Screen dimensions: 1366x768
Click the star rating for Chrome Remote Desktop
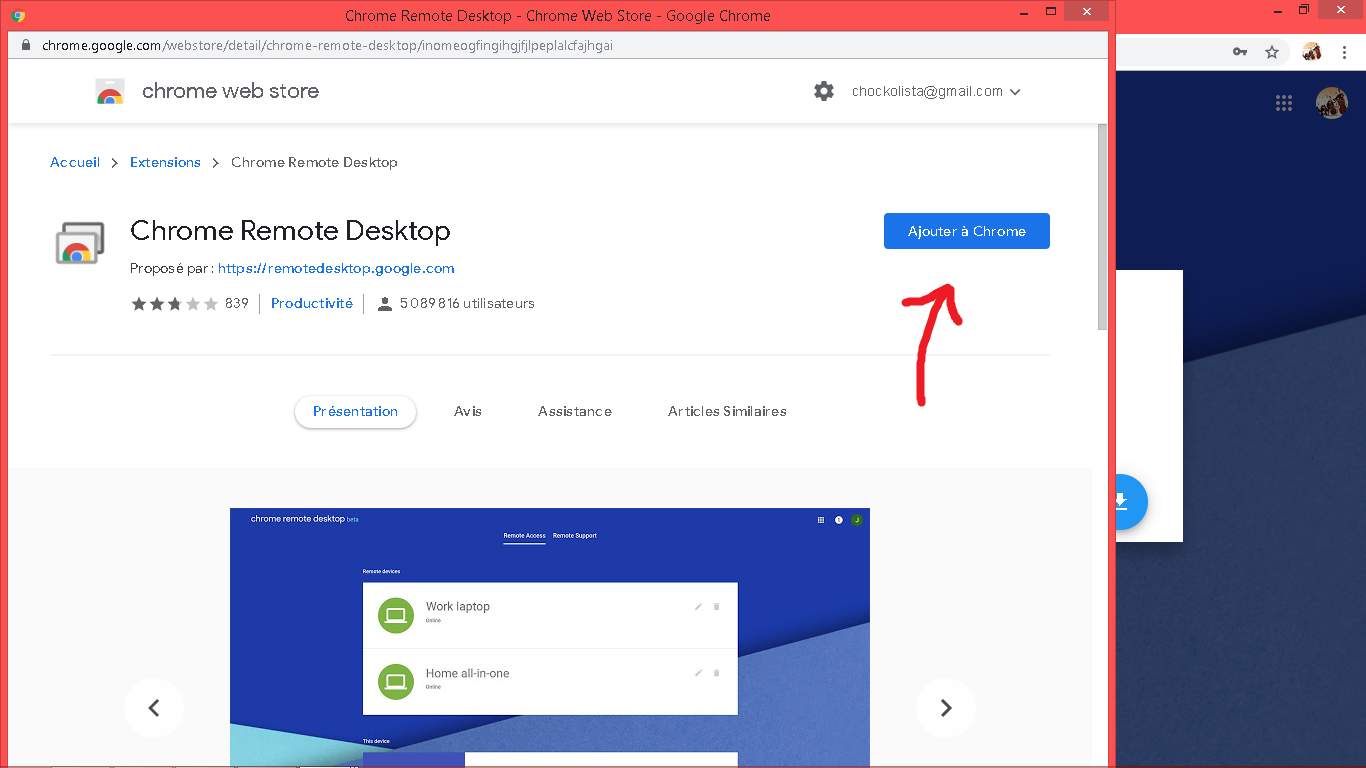[174, 303]
